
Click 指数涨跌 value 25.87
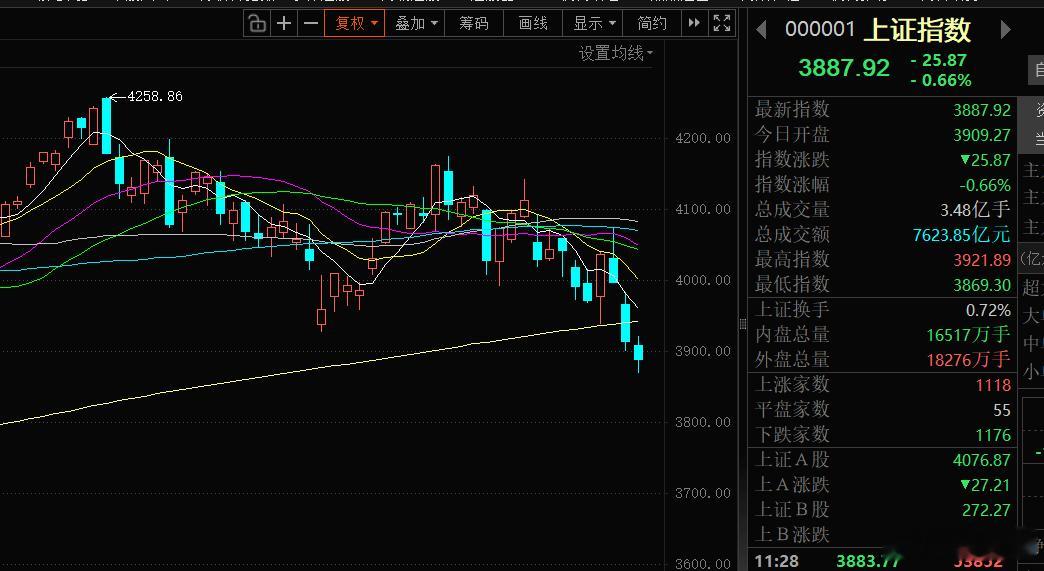click(x=985, y=160)
